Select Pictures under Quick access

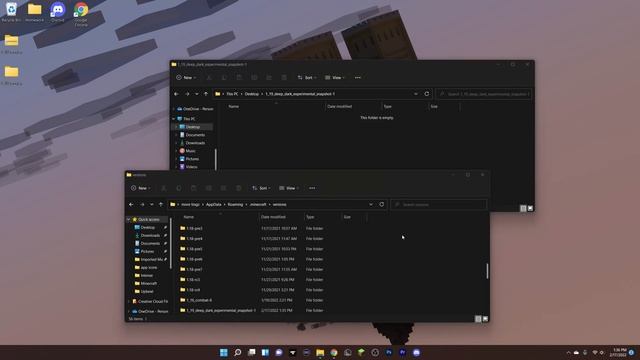click(147, 251)
